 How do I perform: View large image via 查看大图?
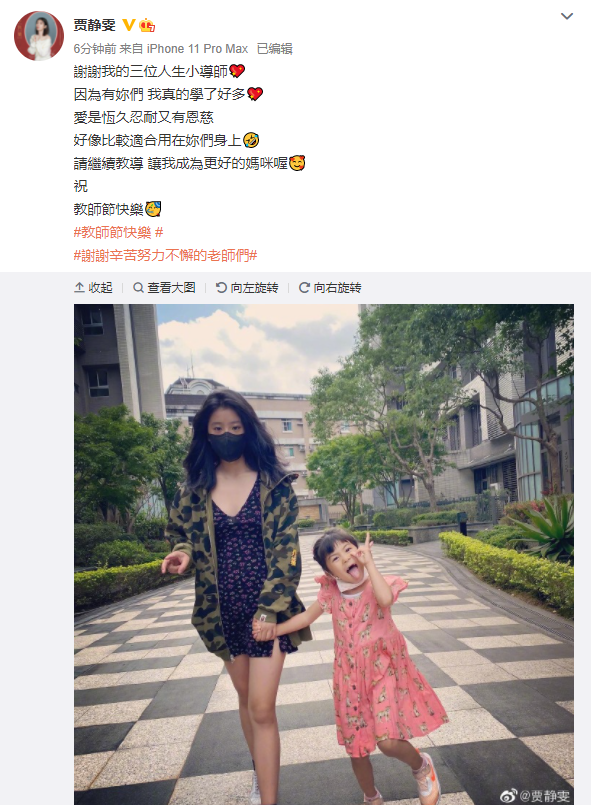pos(164,288)
